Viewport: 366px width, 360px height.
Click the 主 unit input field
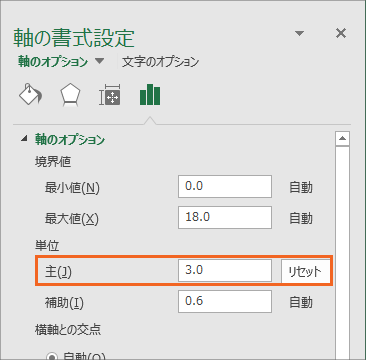[x=225, y=270]
